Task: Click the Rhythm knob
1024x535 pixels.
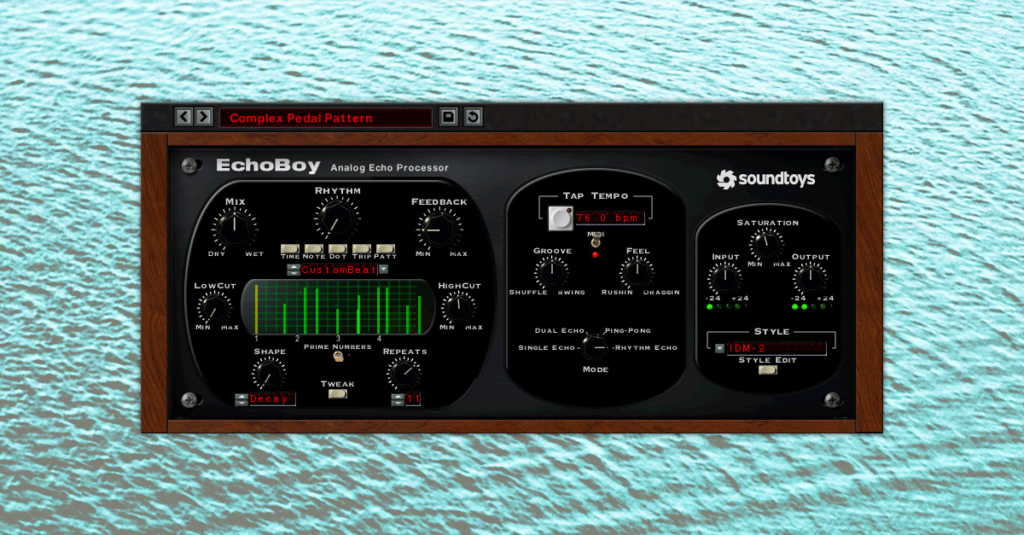Action: [336, 218]
